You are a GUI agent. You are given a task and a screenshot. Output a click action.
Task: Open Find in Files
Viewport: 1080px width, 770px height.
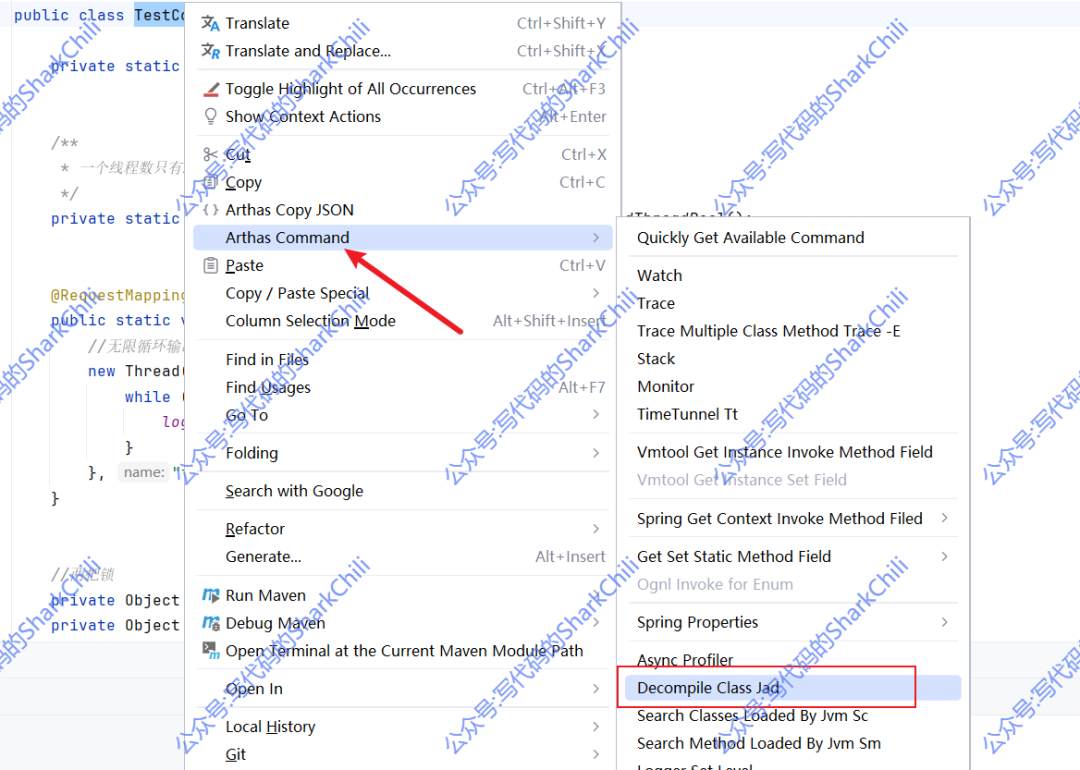(x=403, y=360)
